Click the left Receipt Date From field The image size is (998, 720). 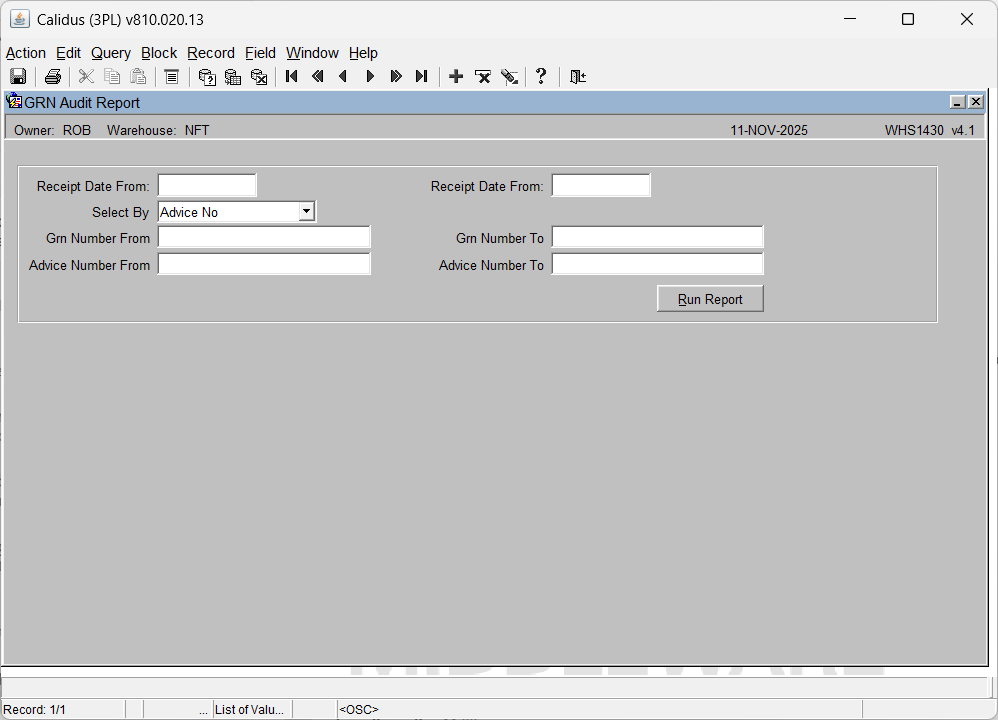[207, 186]
